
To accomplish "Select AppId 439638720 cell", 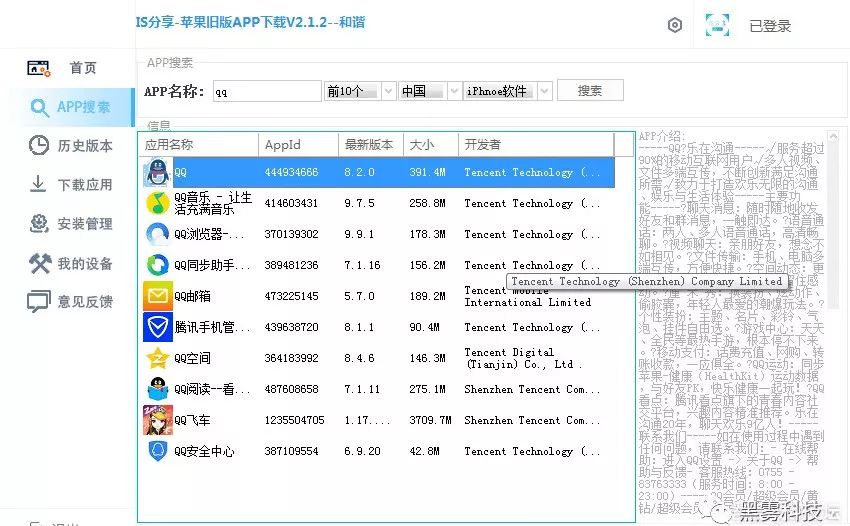I will point(291,327).
